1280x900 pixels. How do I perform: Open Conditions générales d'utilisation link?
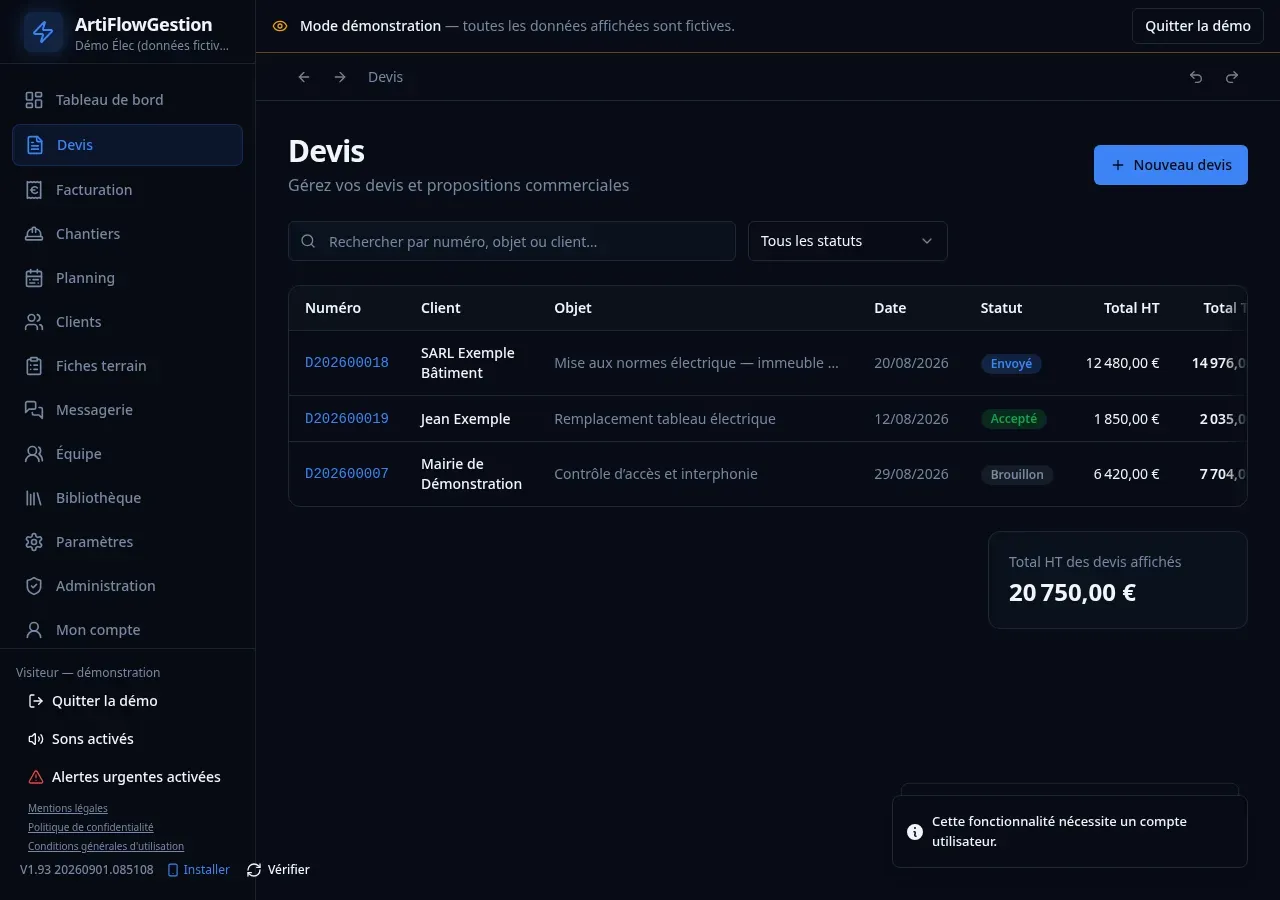pos(106,846)
